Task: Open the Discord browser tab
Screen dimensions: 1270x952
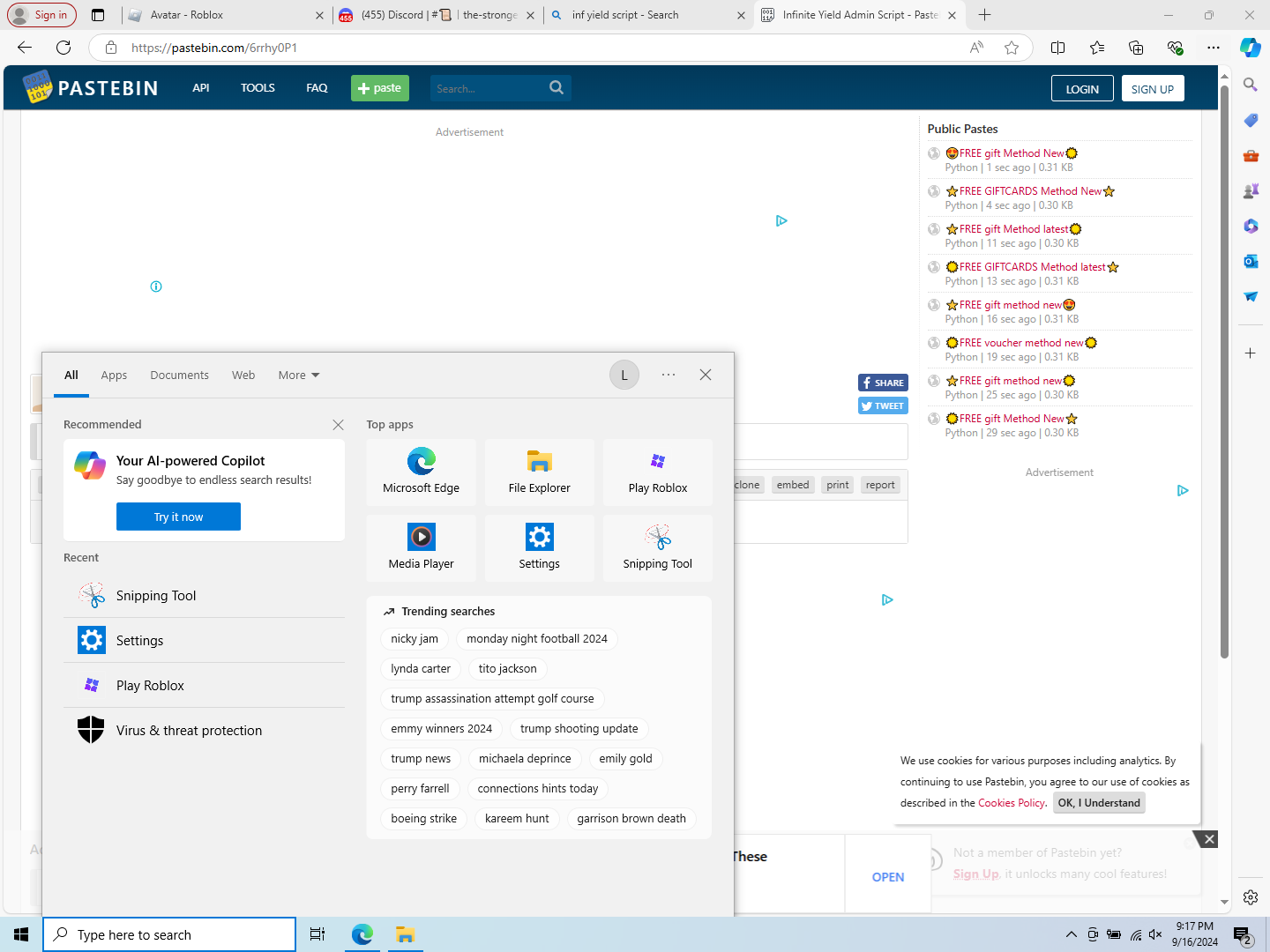Action: (x=437, y=15)
